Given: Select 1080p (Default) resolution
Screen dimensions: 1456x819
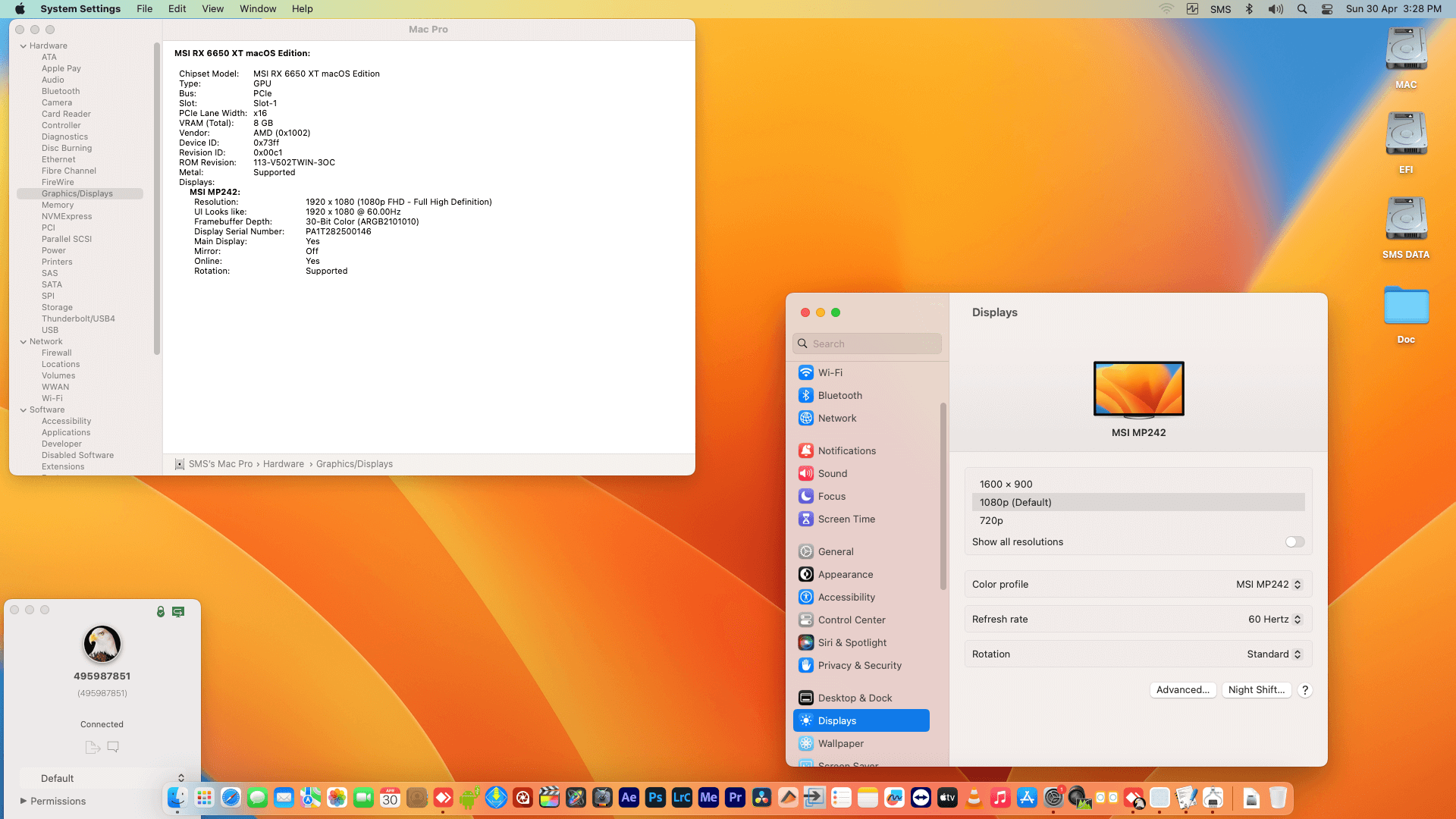Looking at the screenshot, I should [x=1138, y=502].
